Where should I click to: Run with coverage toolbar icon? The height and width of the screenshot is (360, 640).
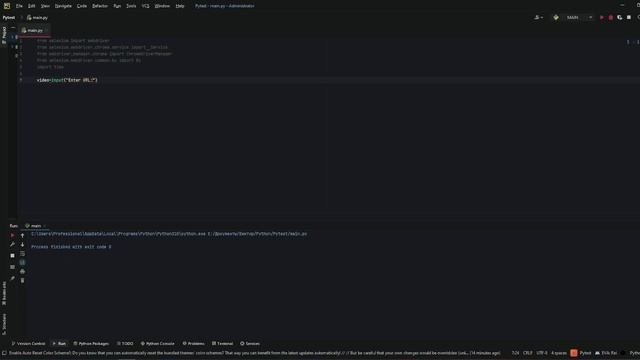[x=620, y=18]
